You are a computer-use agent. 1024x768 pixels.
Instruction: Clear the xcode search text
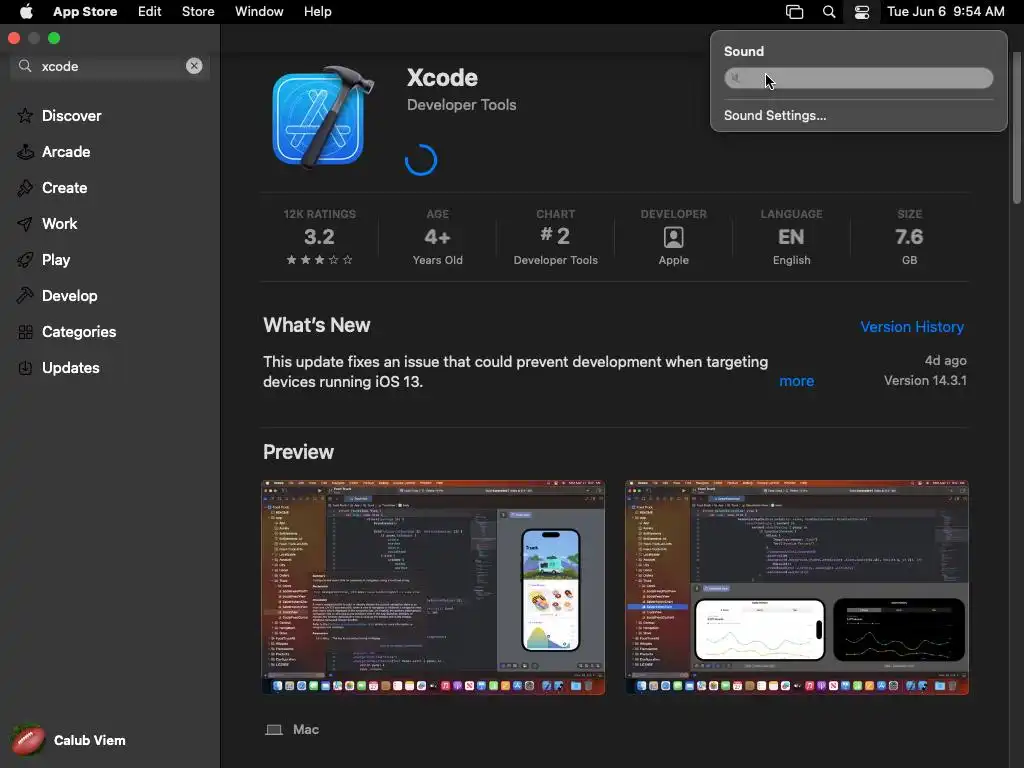[x=194, y=66]
